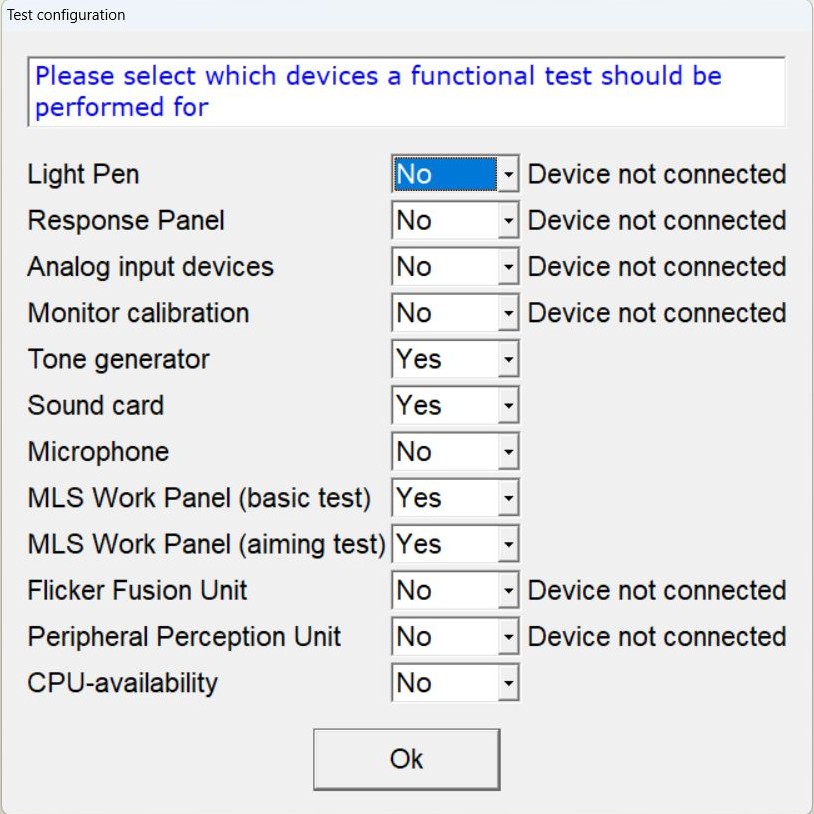
Task: Click the CPU-availability label
Action: click(123, 684)
